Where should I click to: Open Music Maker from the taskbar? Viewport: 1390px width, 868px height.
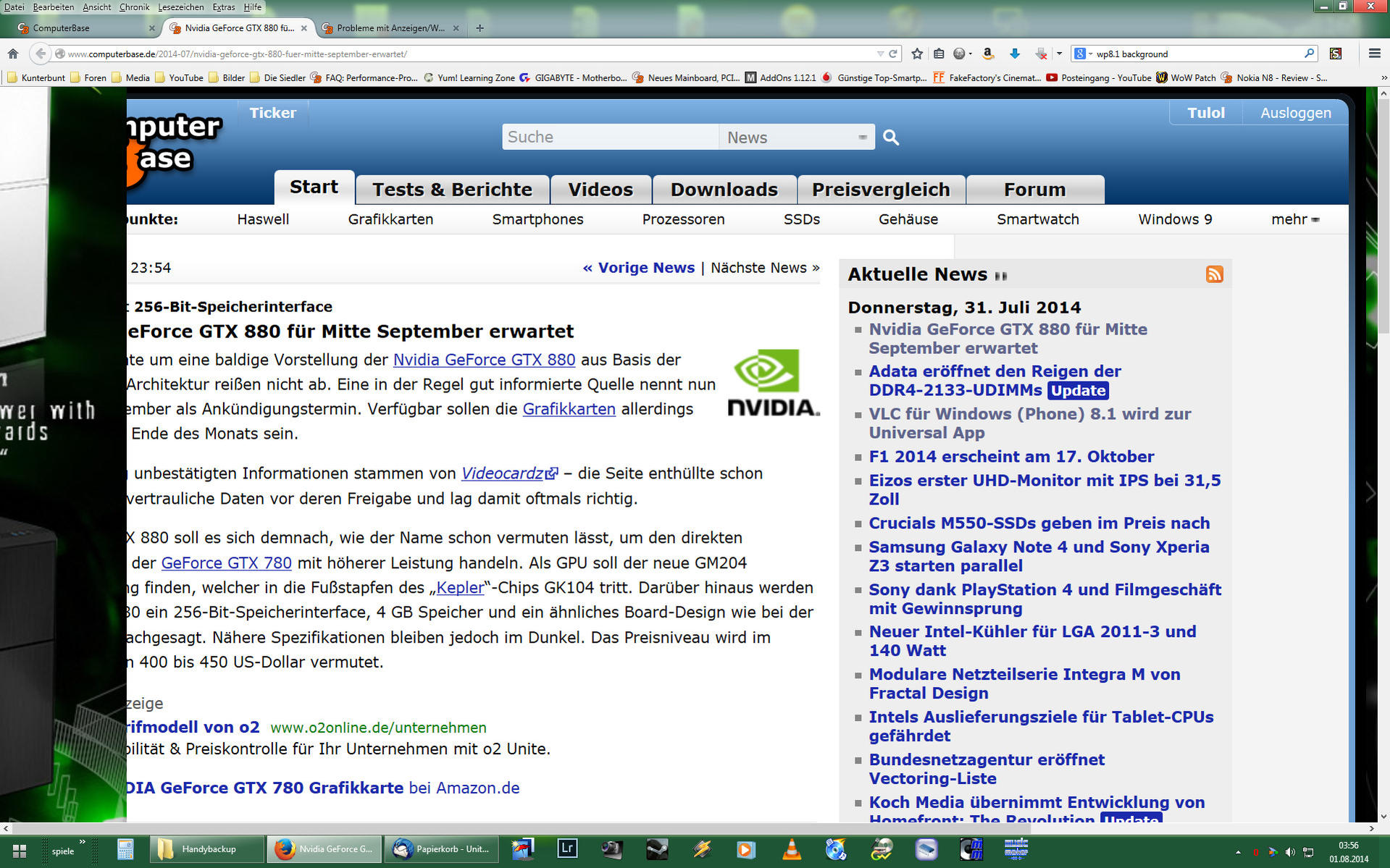(x=1016, y=848)
